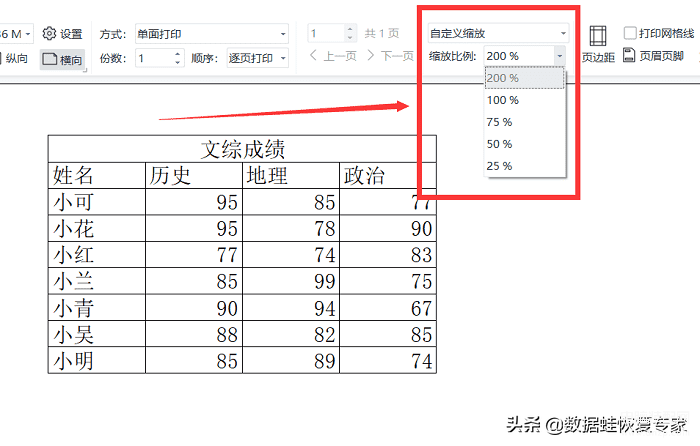Click the 历史 header cell
This screenshot has height=446, width=700.
tap(194, 175)
